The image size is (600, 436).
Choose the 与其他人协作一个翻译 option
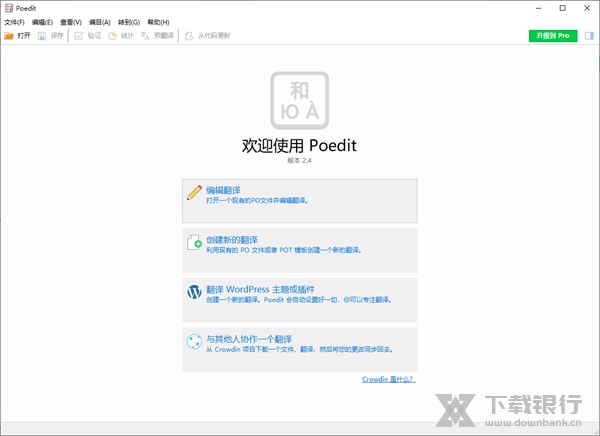click(300, 344)
